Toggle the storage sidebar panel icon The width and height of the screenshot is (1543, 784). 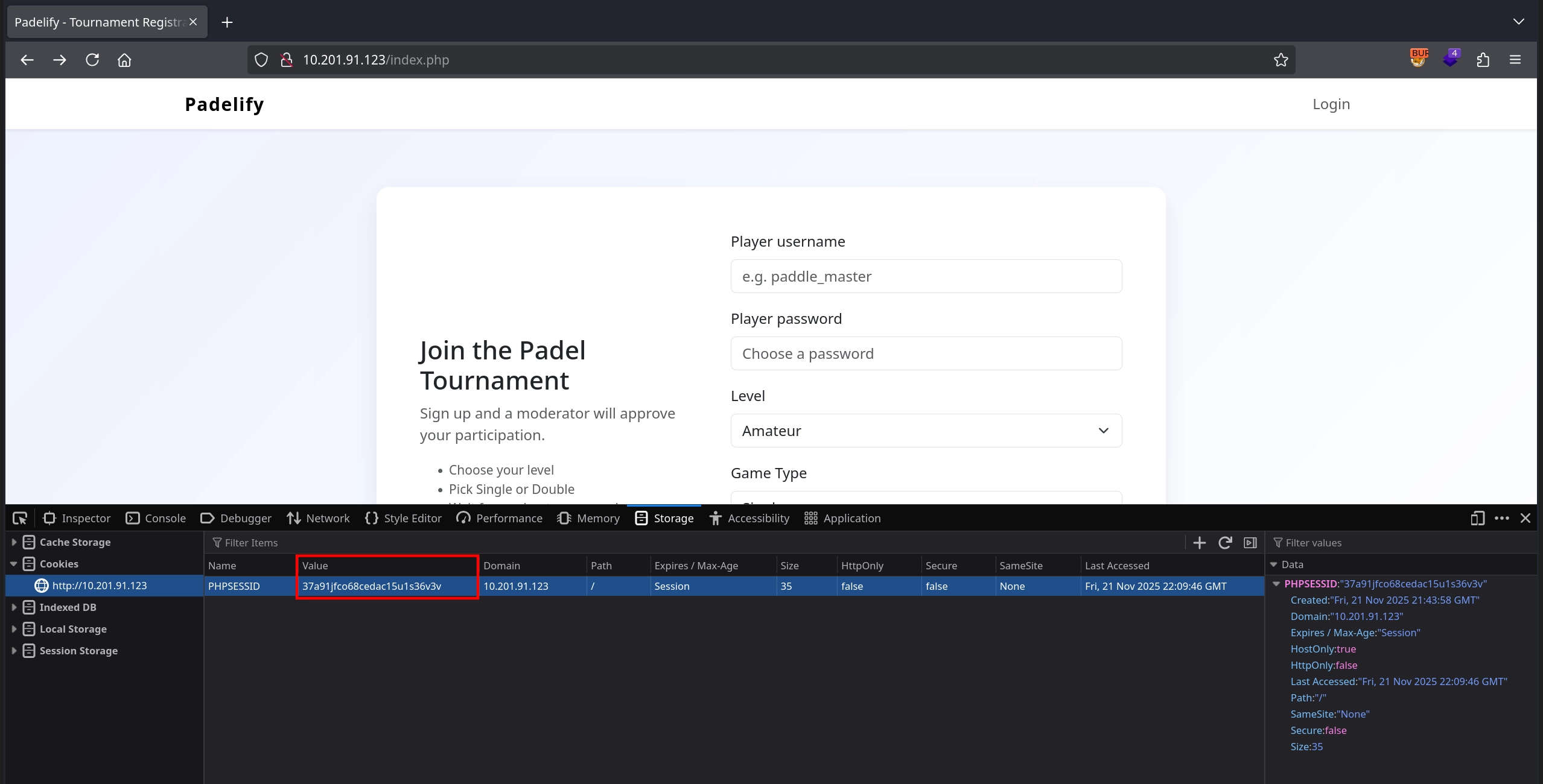1250,543
